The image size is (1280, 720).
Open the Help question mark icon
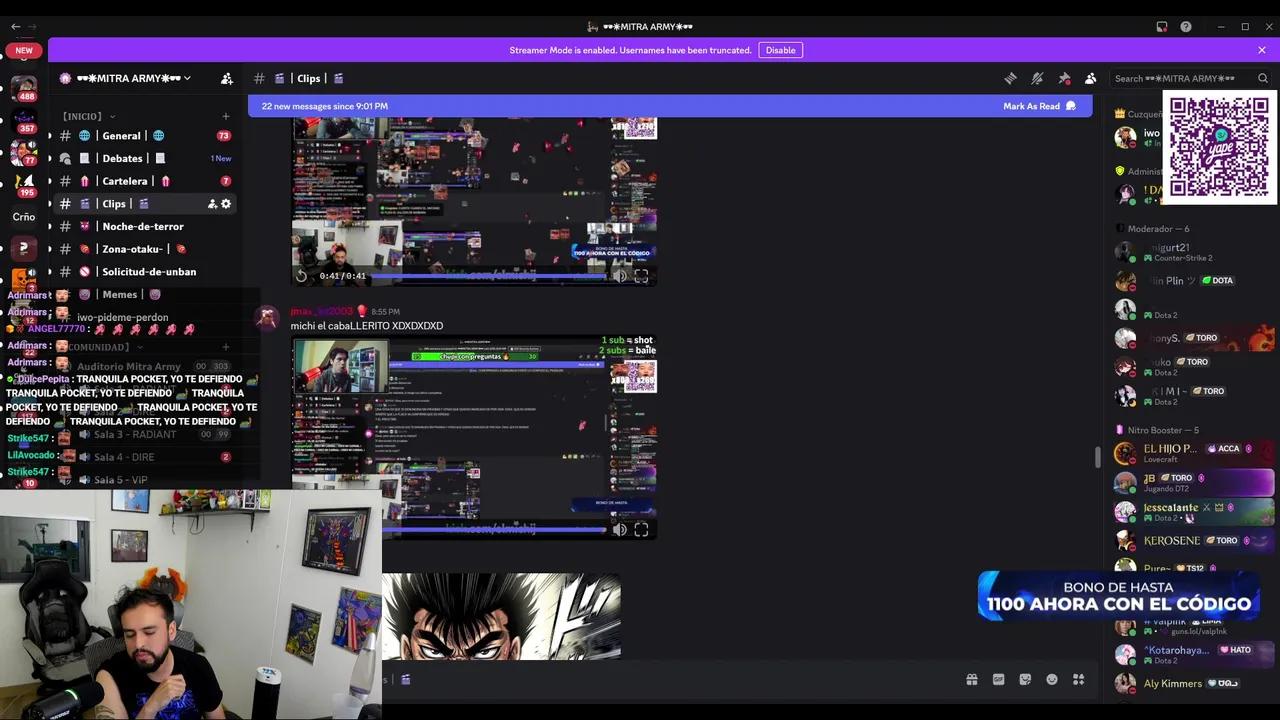click(1186, 27)
